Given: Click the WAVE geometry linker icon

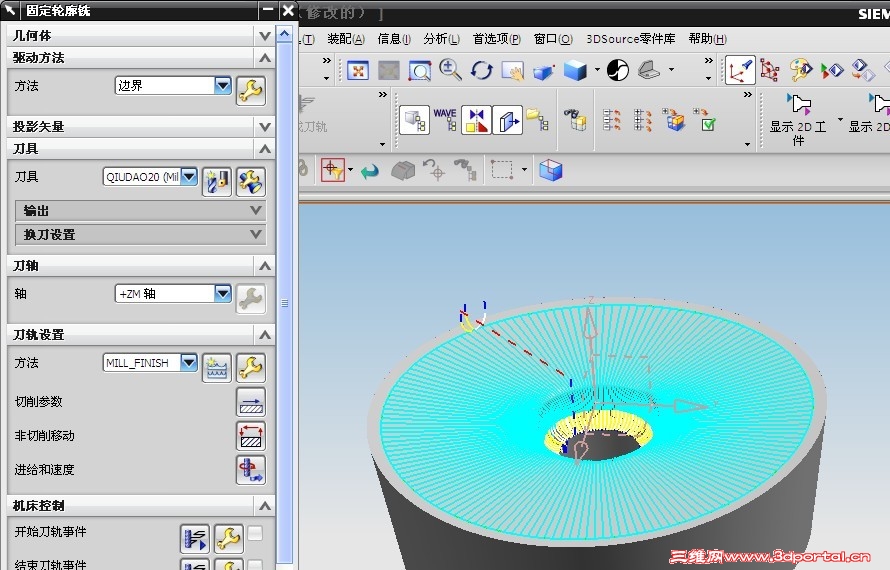Looking at the screenshot, I should click(x=445, y=119).
